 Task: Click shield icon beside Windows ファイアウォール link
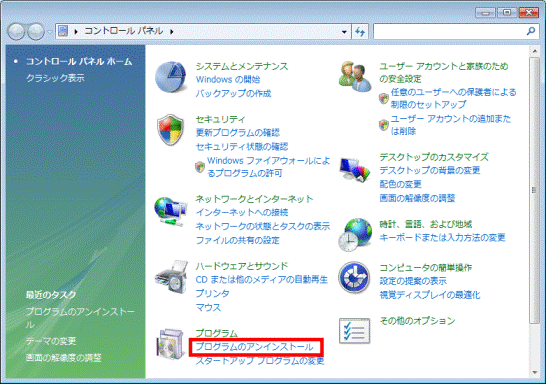200,167
